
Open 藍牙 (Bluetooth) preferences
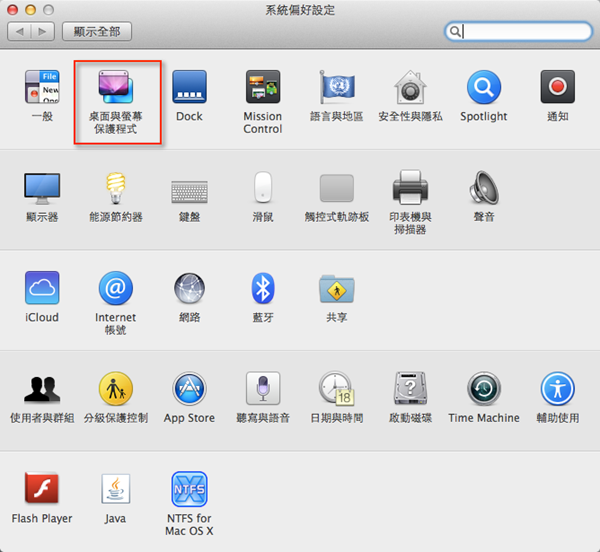pos(263,288)
